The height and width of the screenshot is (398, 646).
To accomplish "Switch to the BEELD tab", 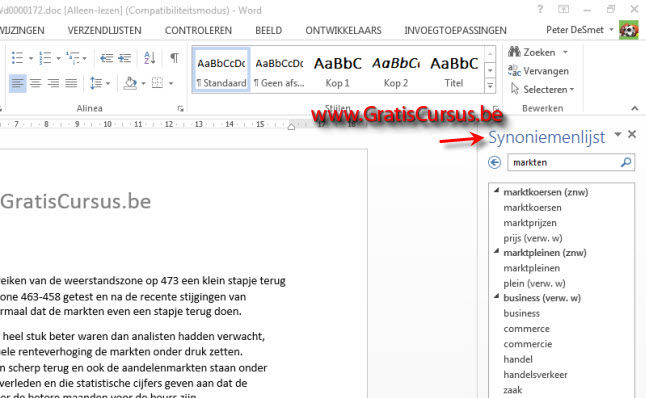I will pos(269,30).
